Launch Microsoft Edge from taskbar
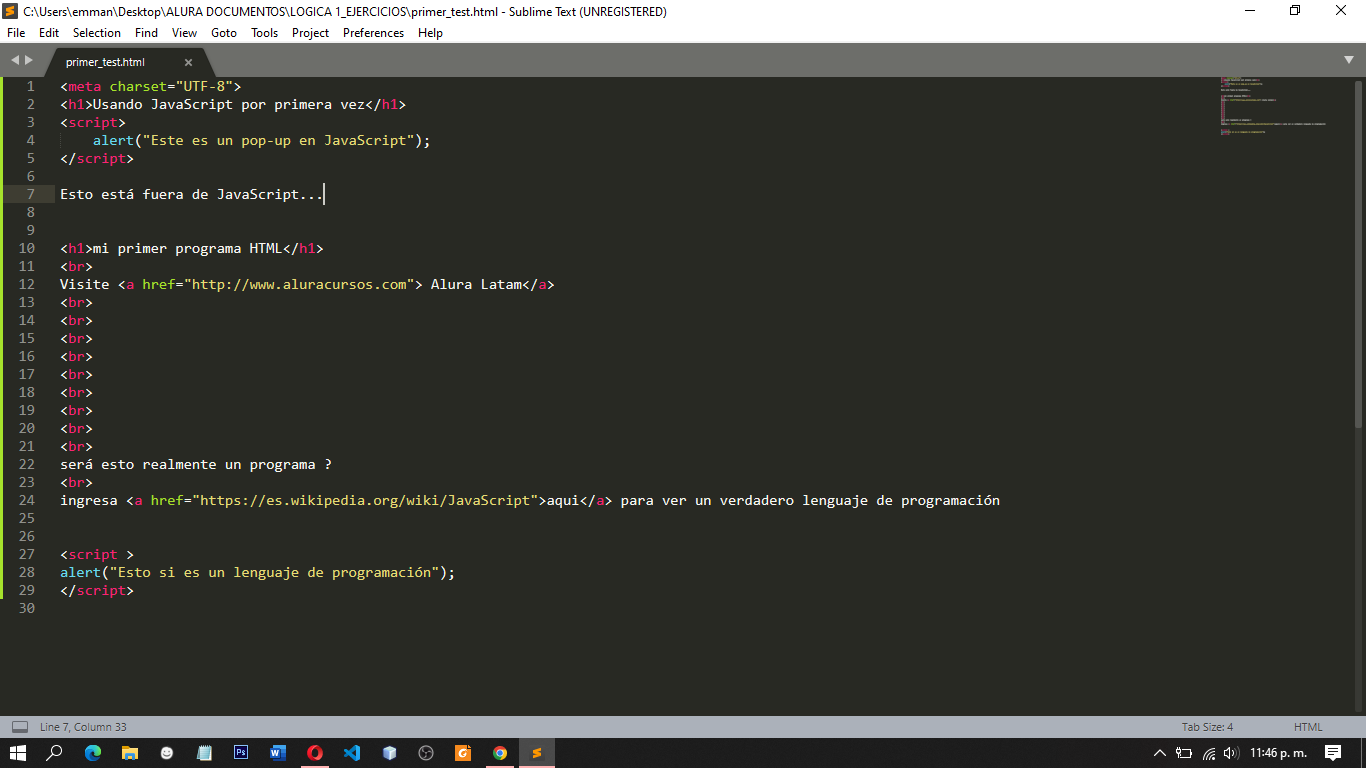 (x=93, y=753)
